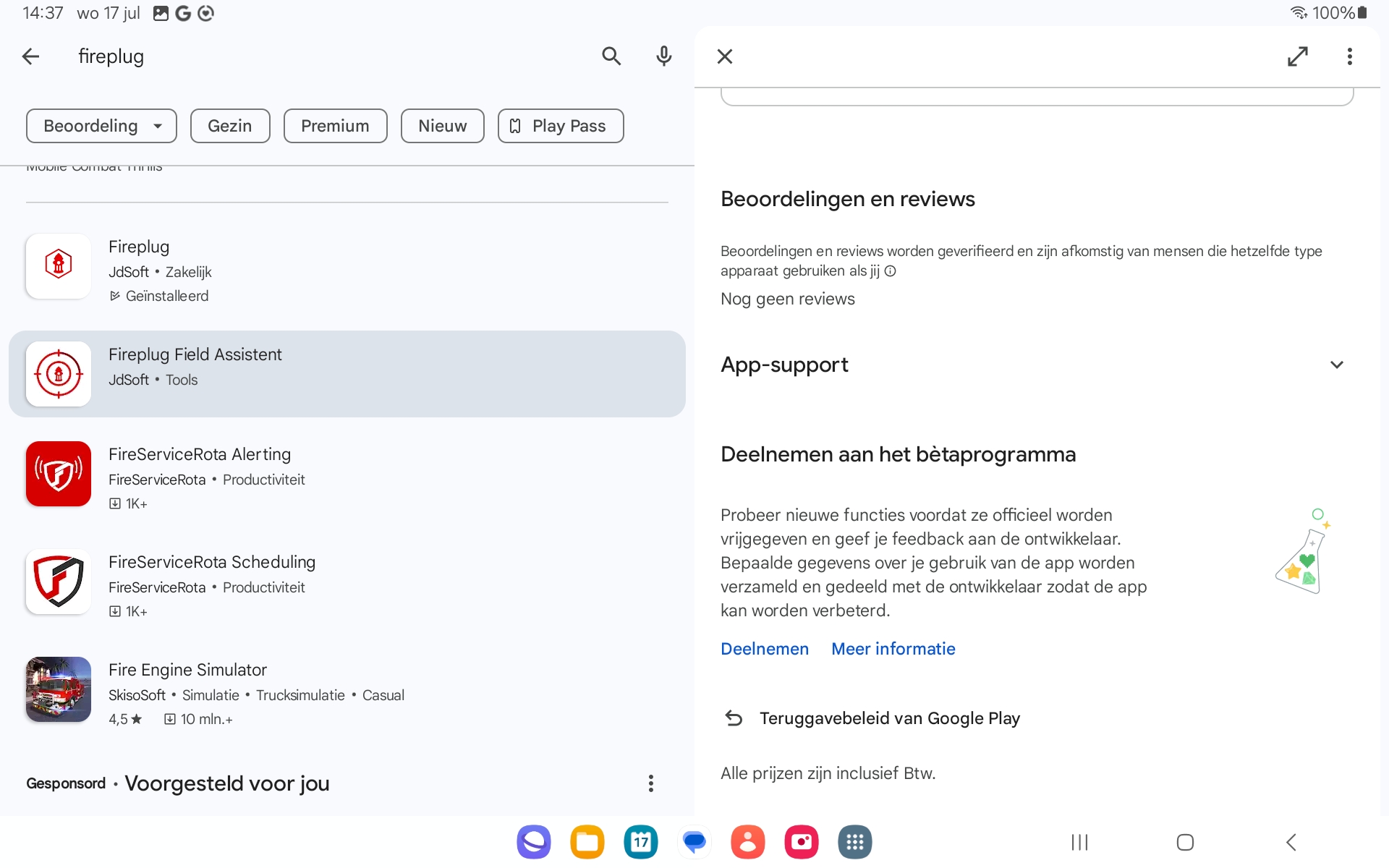The height and width of the screenshot is (868, 1389).
Task: Select the FireServiceRota Alerting result
Action: click(x=199, y=454)
